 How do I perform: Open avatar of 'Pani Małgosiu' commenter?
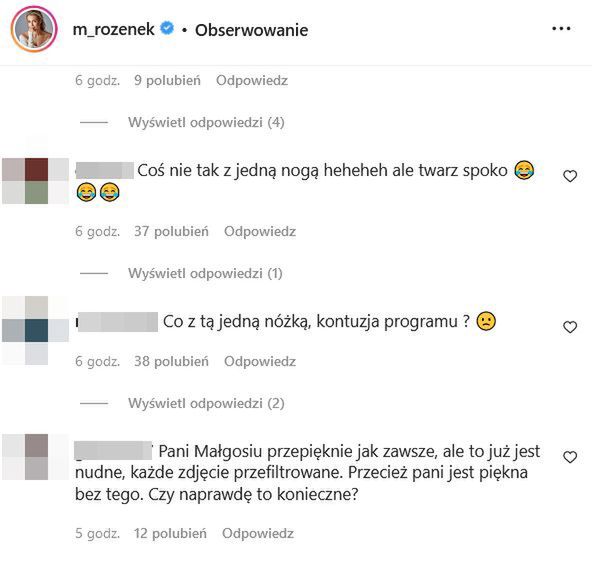tap(35, 457)
